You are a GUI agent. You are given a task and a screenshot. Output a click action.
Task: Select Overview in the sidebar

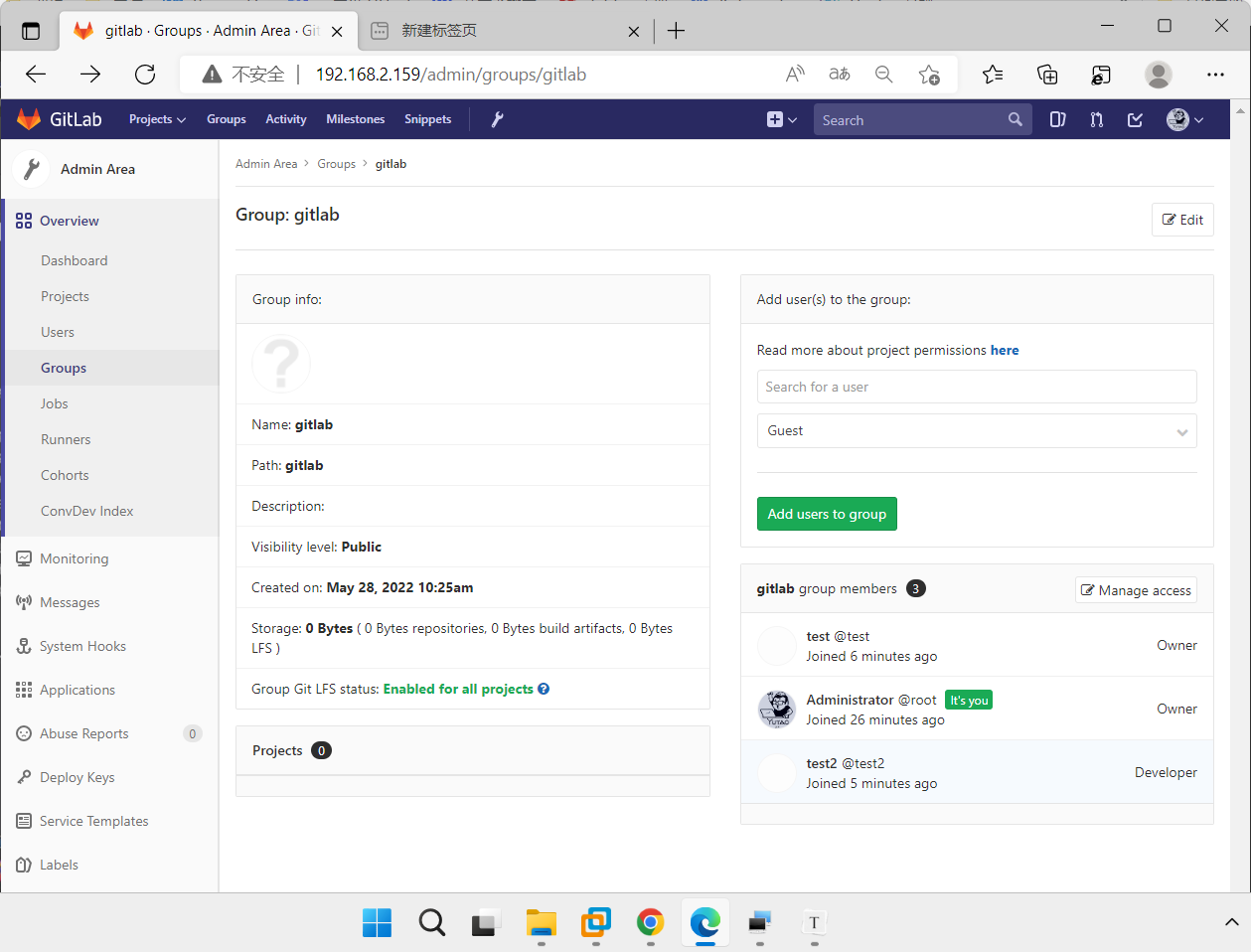(70, 221)
